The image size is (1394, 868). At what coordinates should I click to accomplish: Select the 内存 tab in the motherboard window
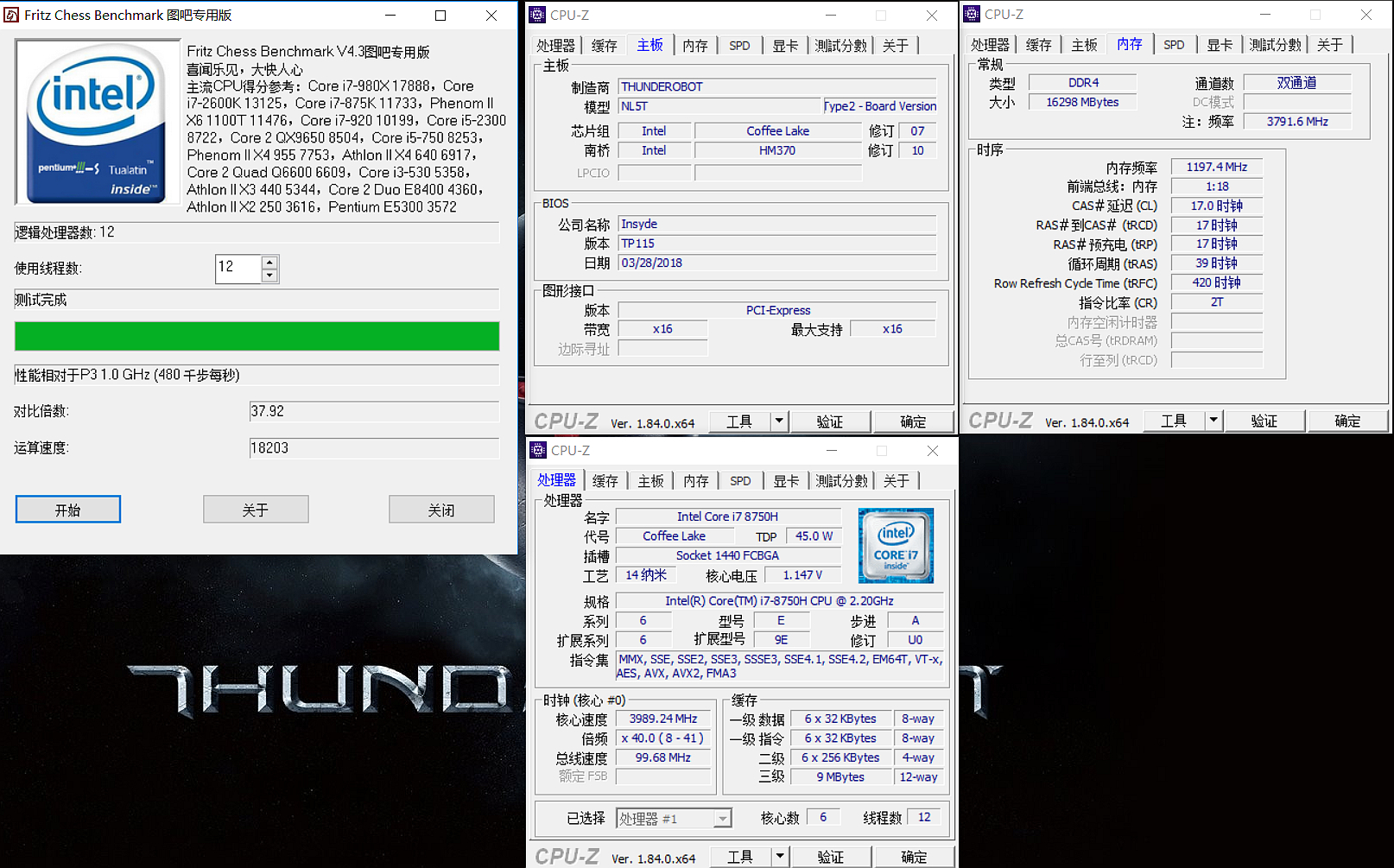click(x=695, y=46)
